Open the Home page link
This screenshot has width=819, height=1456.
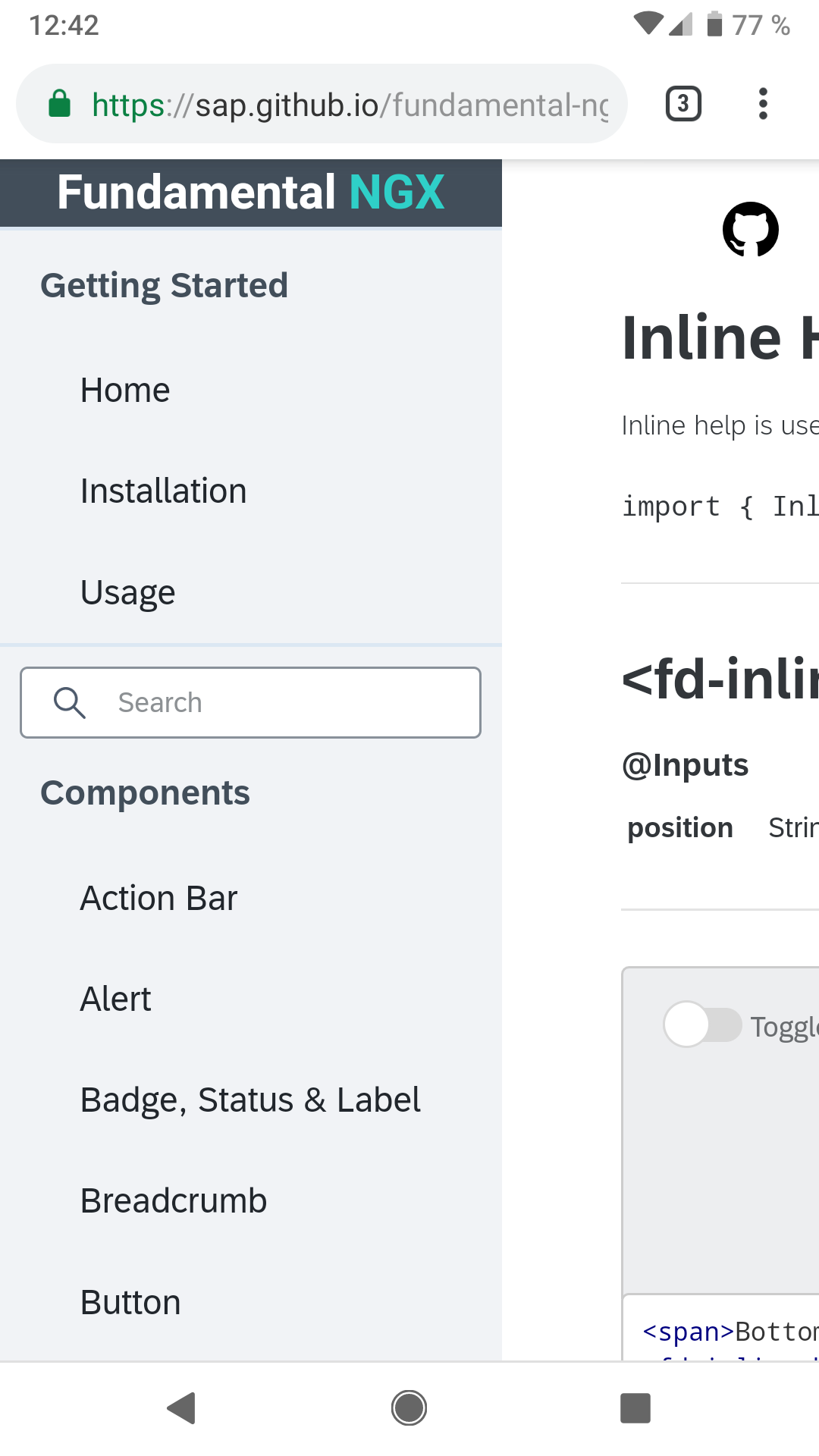click(x=125, y=391)
